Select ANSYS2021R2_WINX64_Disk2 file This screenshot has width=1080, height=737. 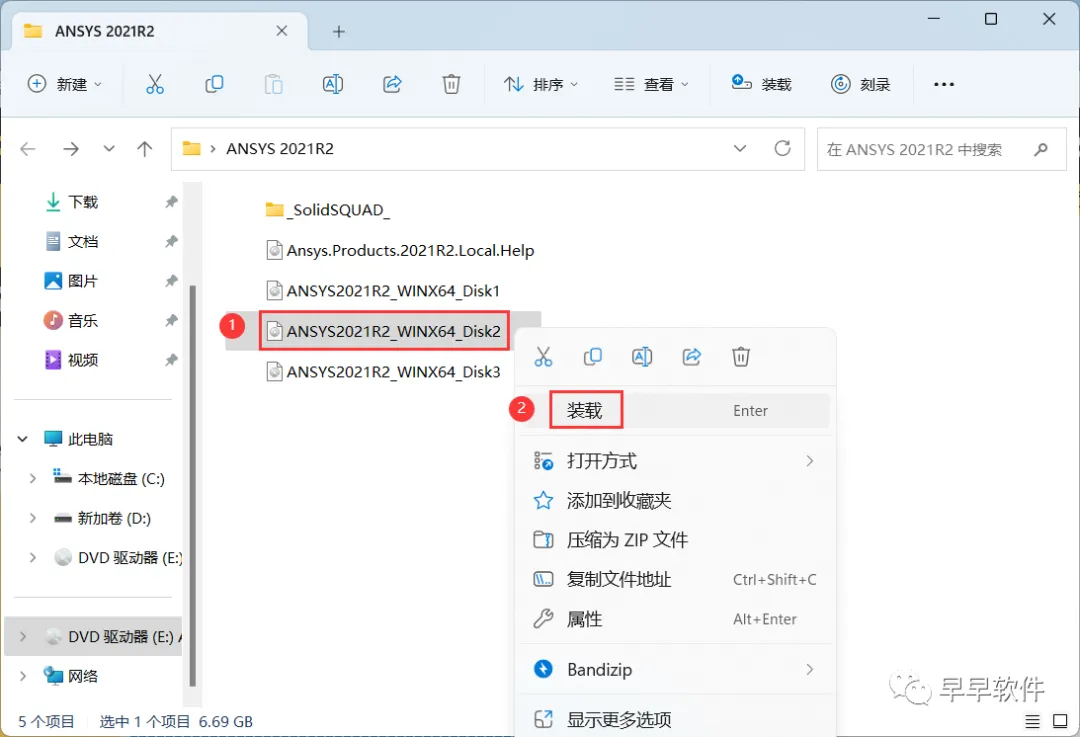coord(384,331)
